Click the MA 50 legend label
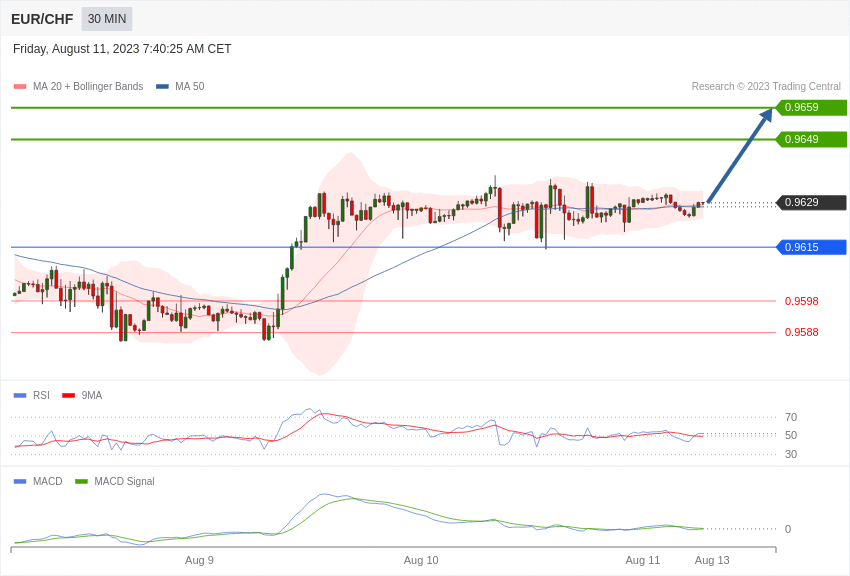The height and width of the screenshot is (576, 850). tap(190, 87)
